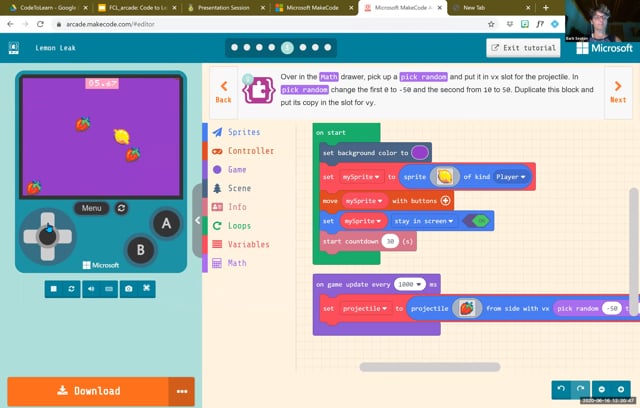The height and width of the screenshot is (408, 640).
Task: Click the browser address bar
Action: pyautogui.click(x=269, y=24)
